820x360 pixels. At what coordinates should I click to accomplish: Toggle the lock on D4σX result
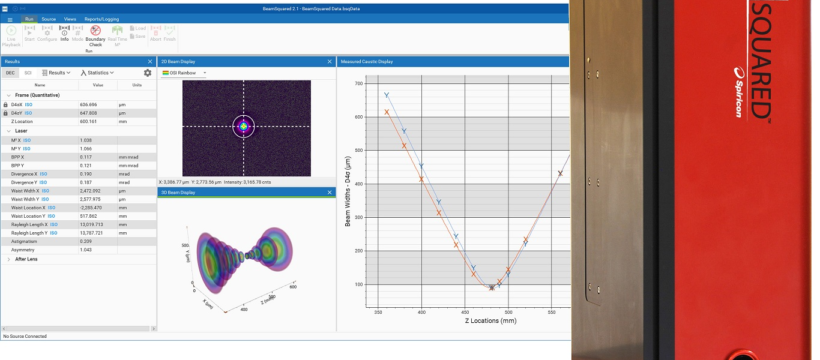pyautogui.click(x=6, y=105)
